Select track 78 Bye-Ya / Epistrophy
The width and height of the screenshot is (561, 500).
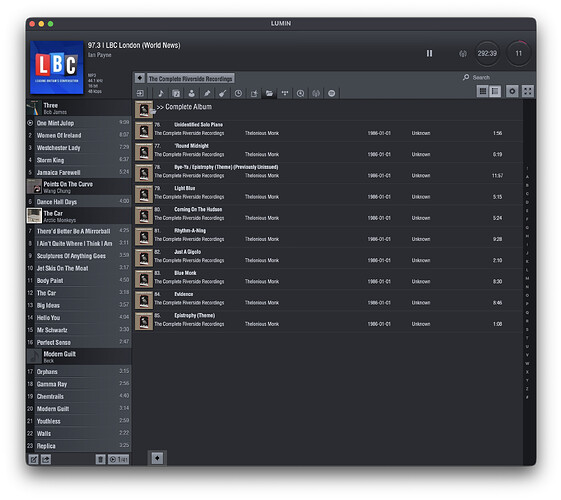(x=328, y=172)
